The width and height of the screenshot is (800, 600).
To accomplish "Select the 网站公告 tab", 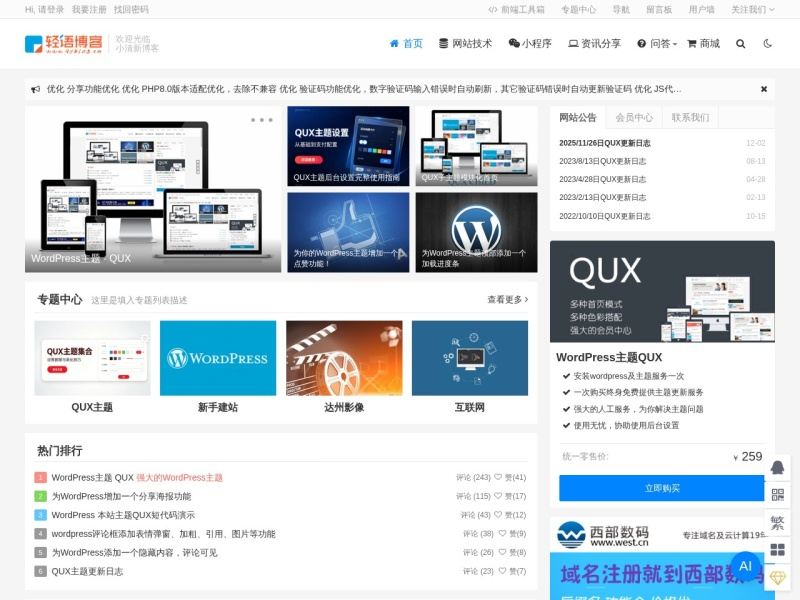I will [578, 117].
